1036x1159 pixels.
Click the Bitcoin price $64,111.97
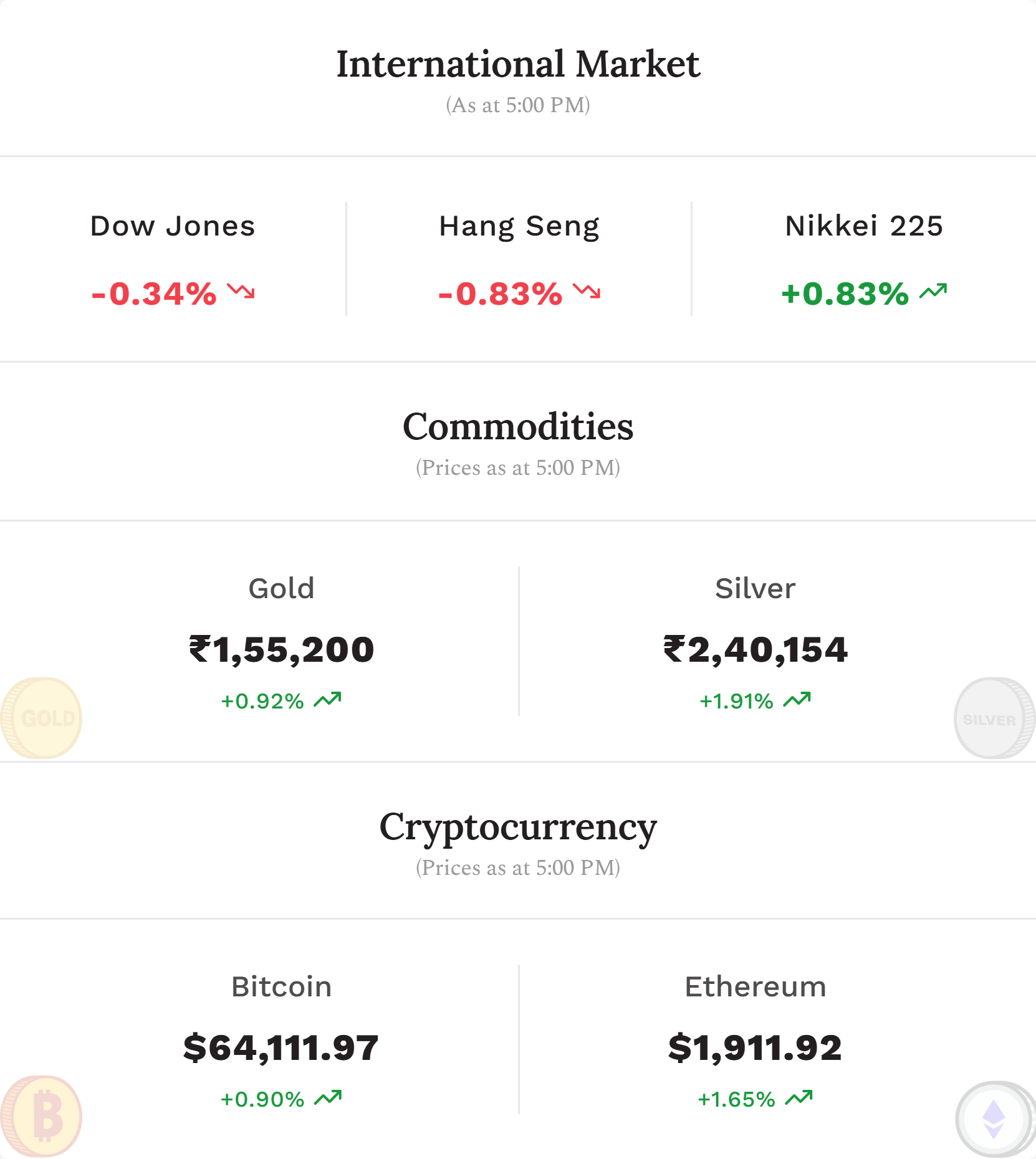pos(281,1047)
